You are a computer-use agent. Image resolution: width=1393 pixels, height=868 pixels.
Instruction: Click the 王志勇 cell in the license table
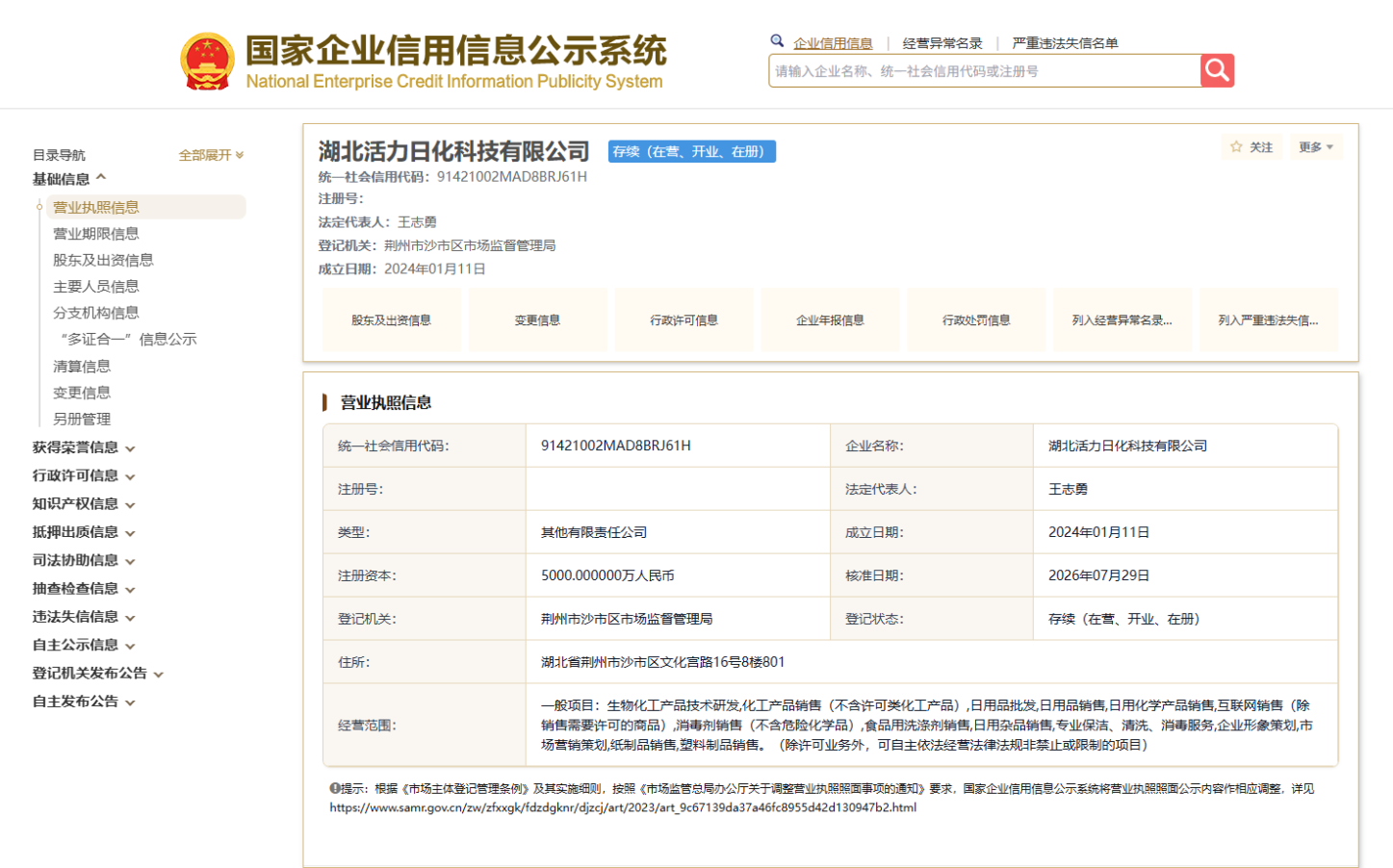click(1069, 489)
